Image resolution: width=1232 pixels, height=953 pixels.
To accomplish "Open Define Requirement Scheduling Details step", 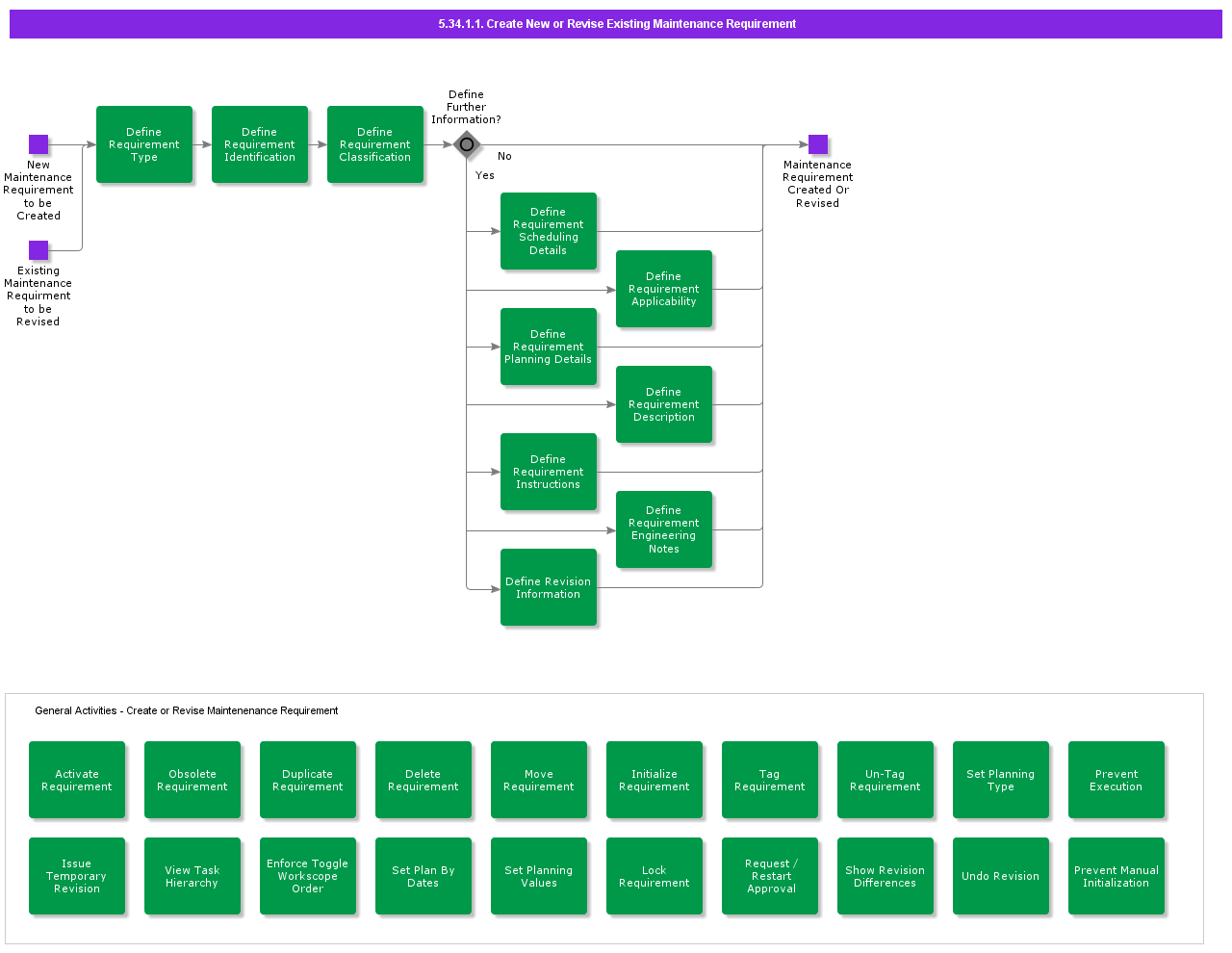I will [x=549, y=231].
